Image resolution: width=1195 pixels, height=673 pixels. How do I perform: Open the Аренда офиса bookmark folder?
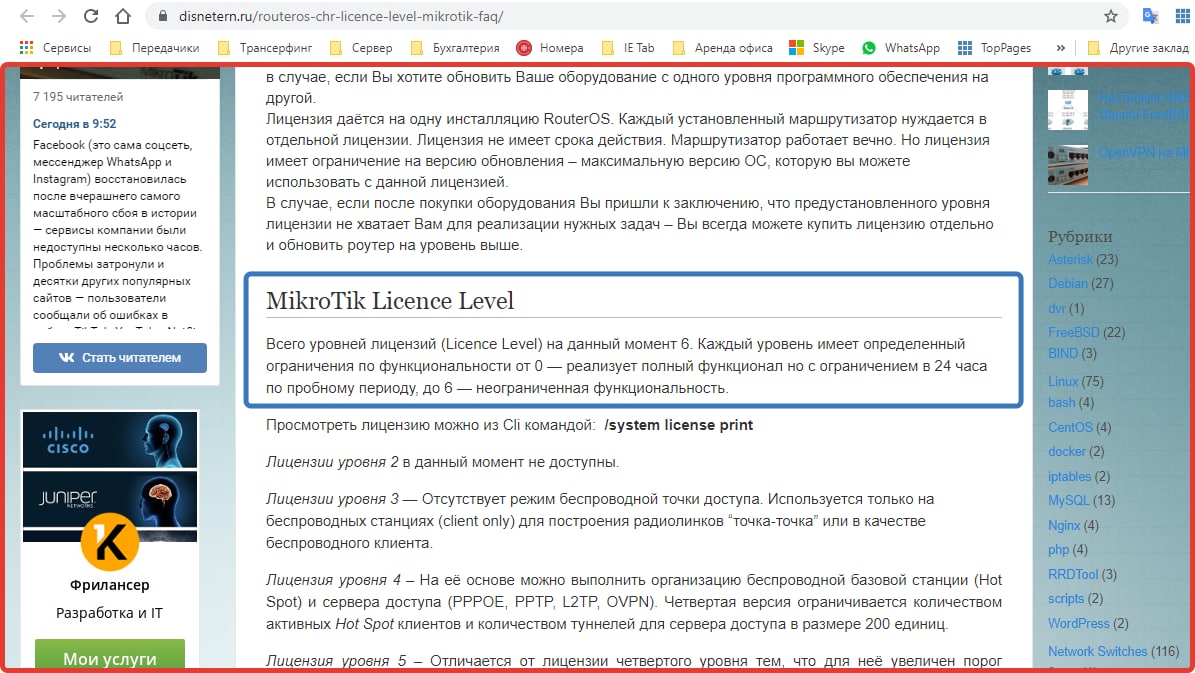click(x=722, y=48)
